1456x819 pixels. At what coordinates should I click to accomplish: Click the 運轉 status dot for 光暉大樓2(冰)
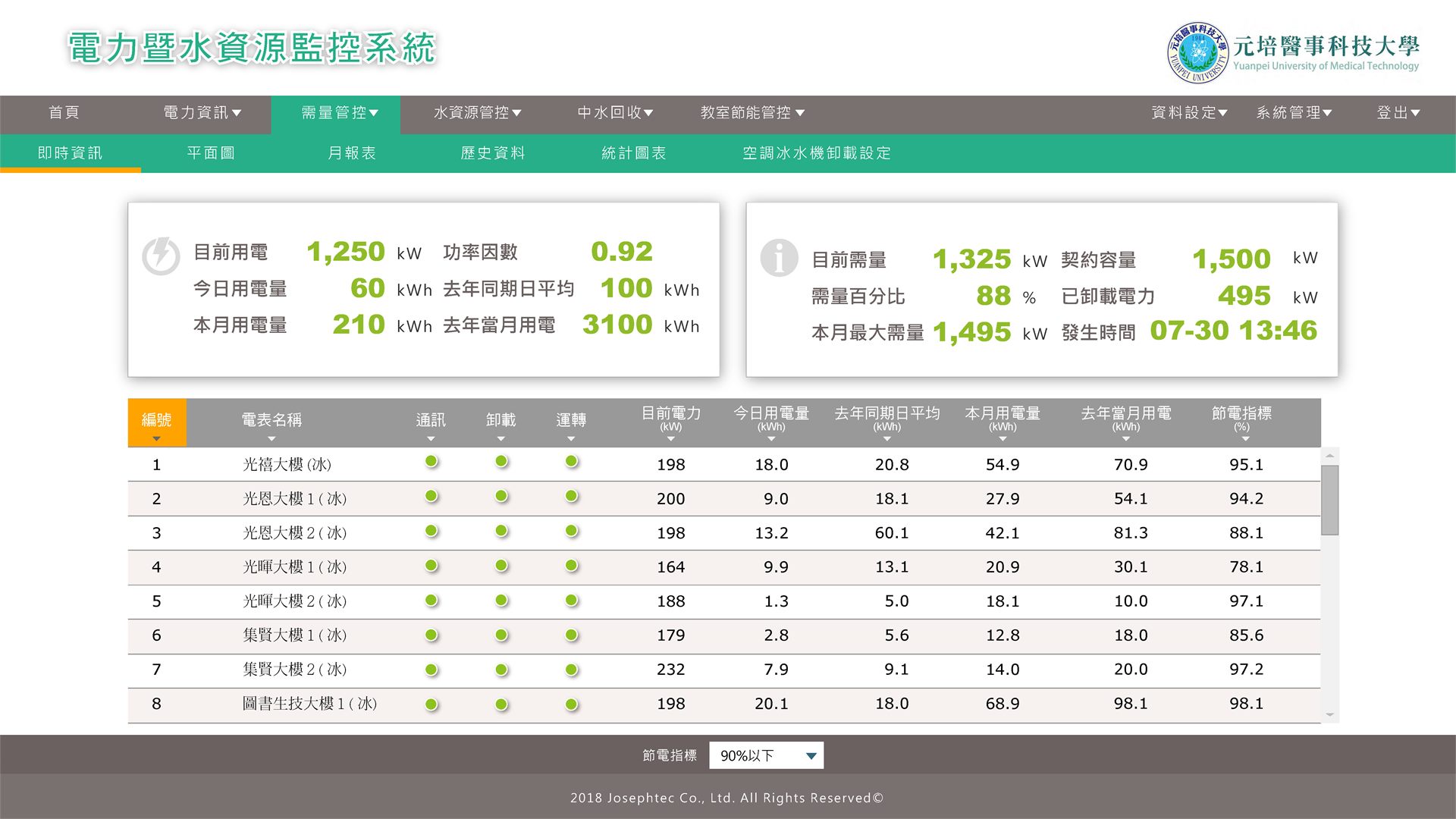572,601
